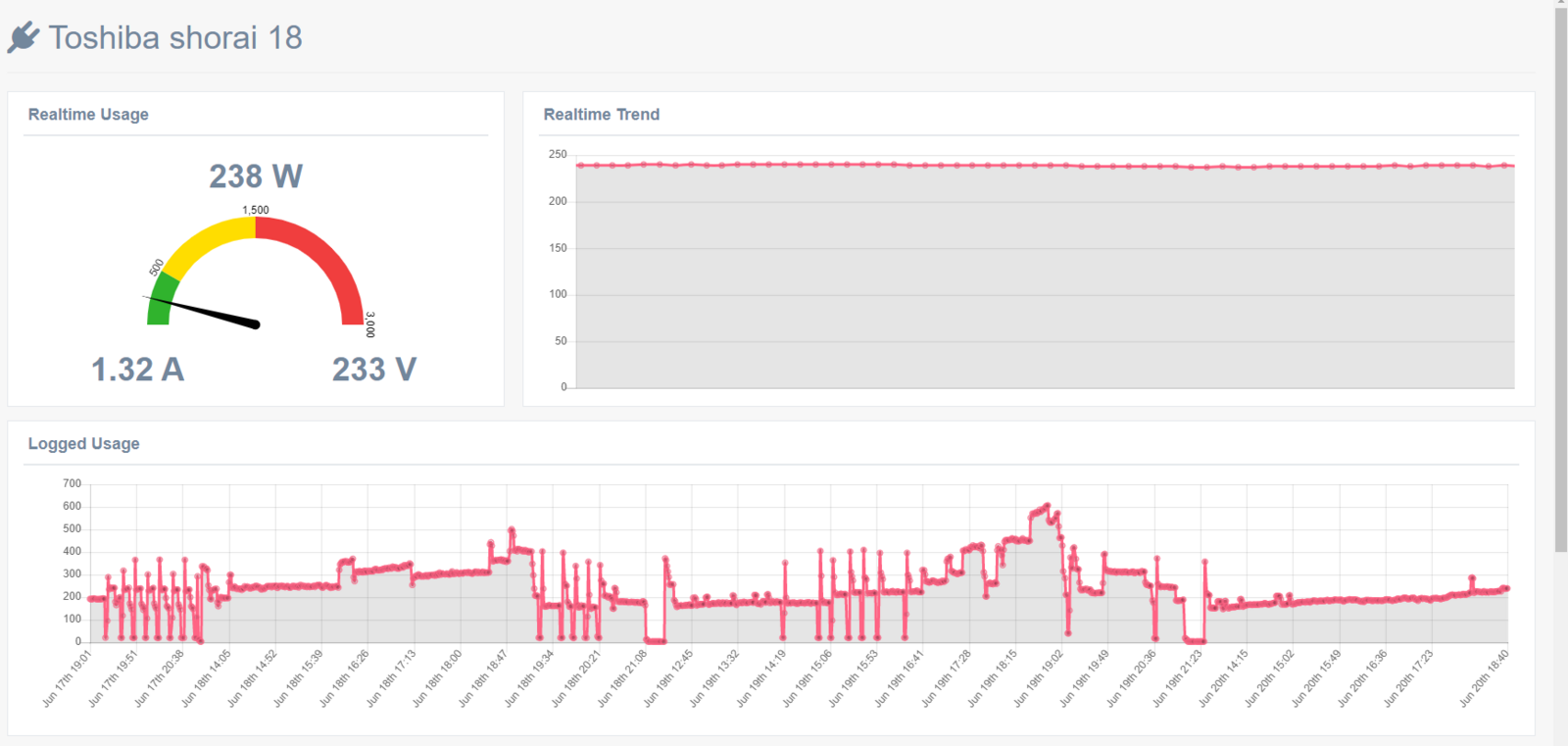Click the 'Jun 19th 14:19' time label
The height and width of the screenshot is (746, 1568).
[x=761, y=677]
